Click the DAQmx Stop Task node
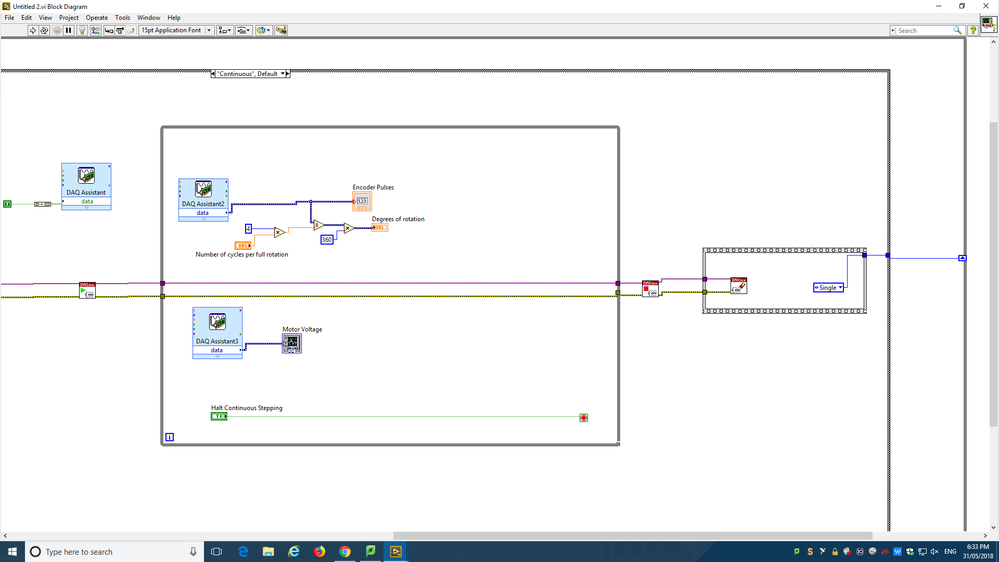 click(x=650, y=288)
